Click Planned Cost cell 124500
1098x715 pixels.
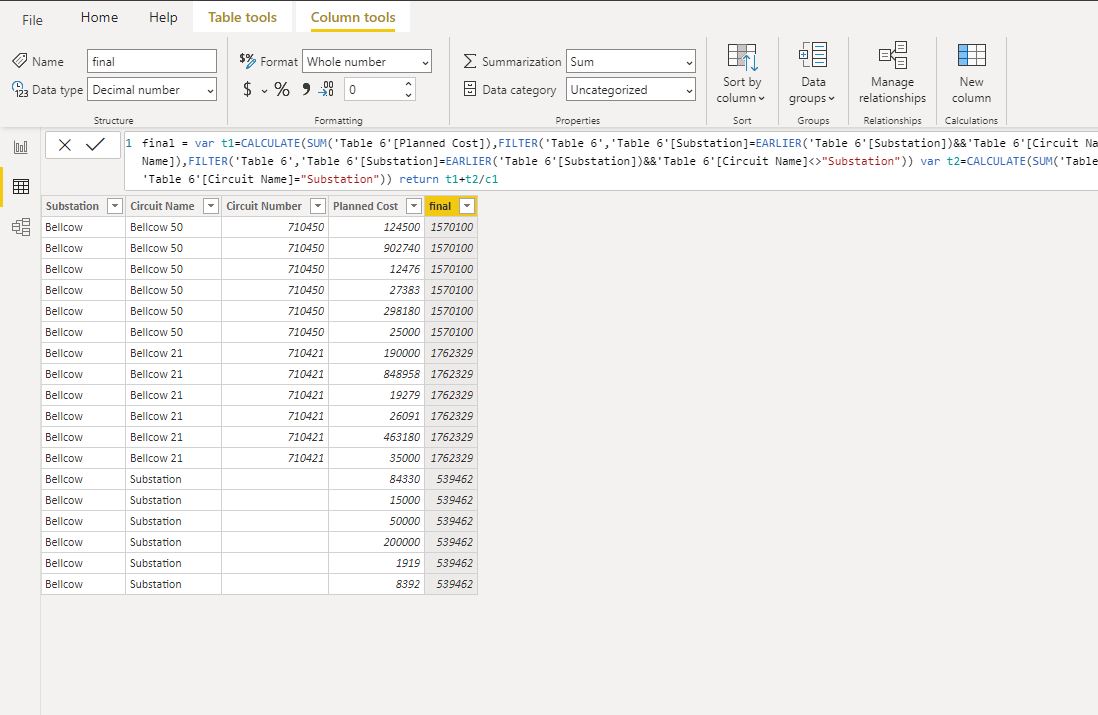point(377,227)
